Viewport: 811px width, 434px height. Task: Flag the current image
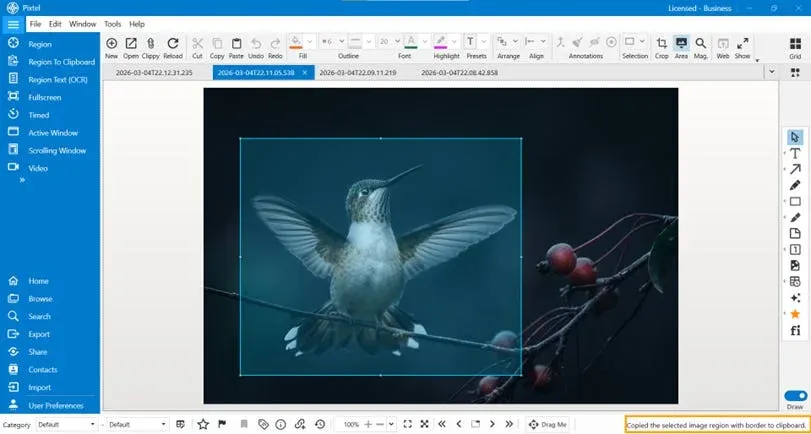[222, 424]
